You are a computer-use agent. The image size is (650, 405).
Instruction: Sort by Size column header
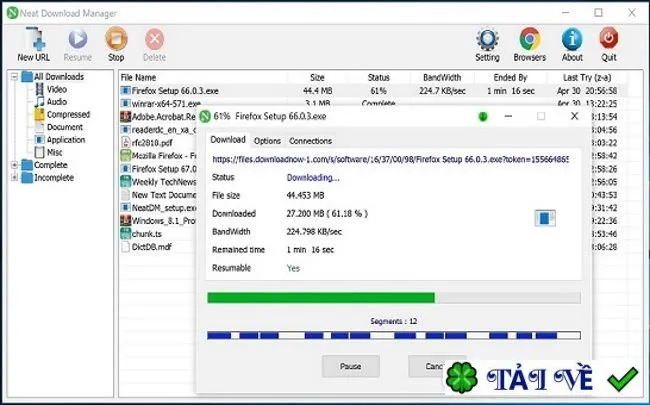317,78
